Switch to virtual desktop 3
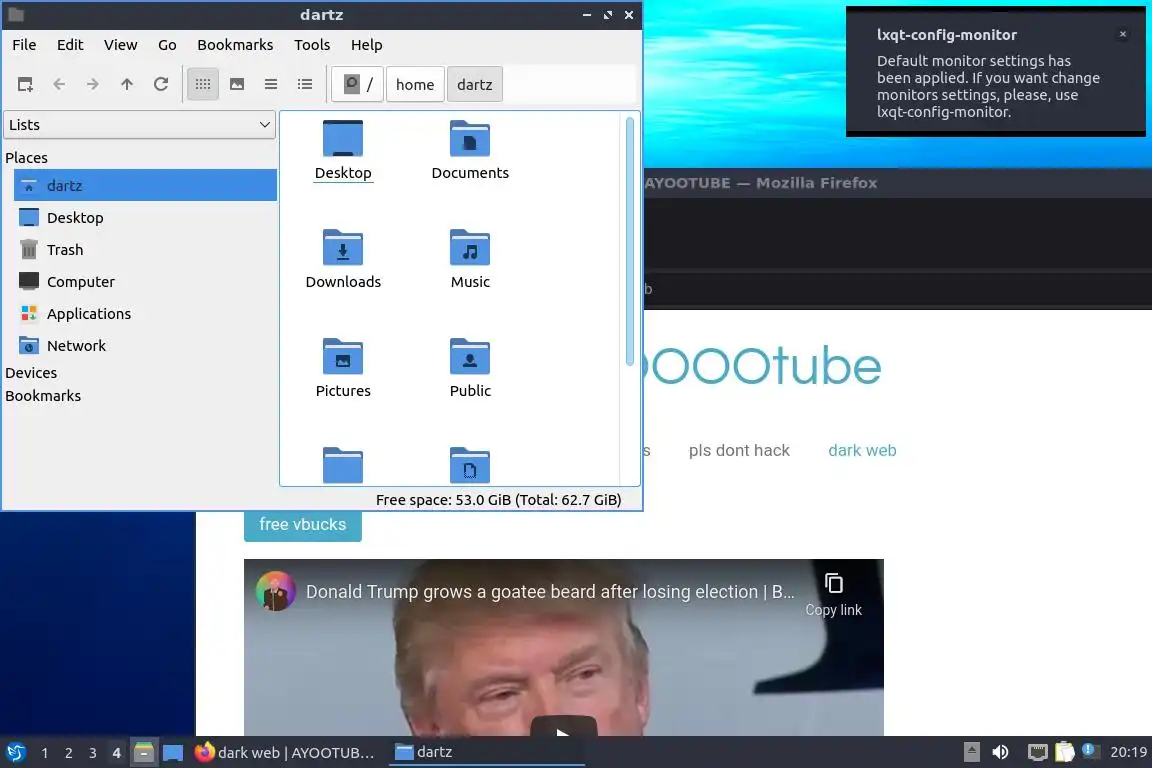1152x768 pixels. [x=93, y=753]
